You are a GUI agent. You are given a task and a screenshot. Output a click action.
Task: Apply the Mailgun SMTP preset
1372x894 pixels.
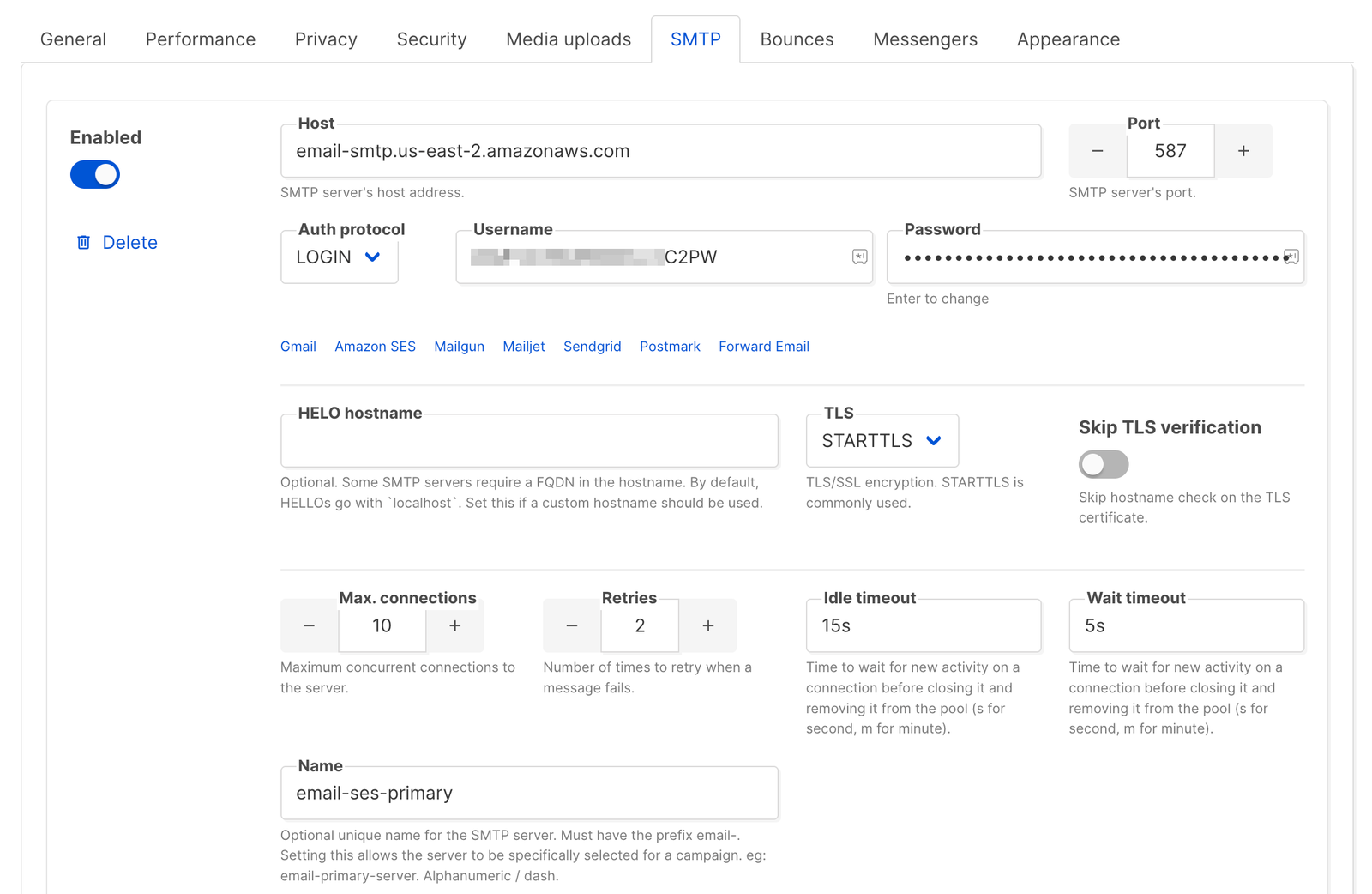[x=459, y=347]
